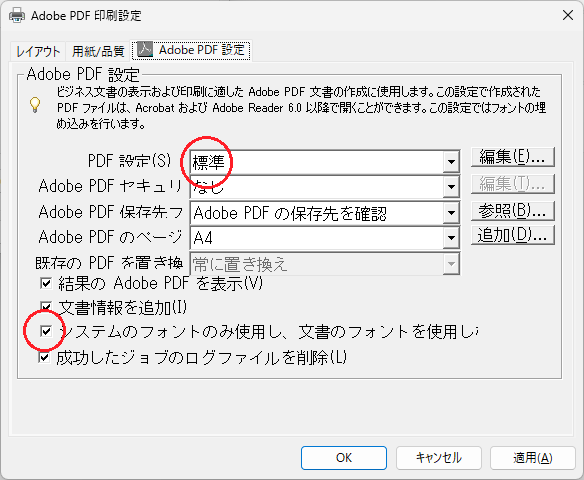The image size is (584, 480).
Task: Open the page size dropdown showing A4
Action: pos(325,238)
